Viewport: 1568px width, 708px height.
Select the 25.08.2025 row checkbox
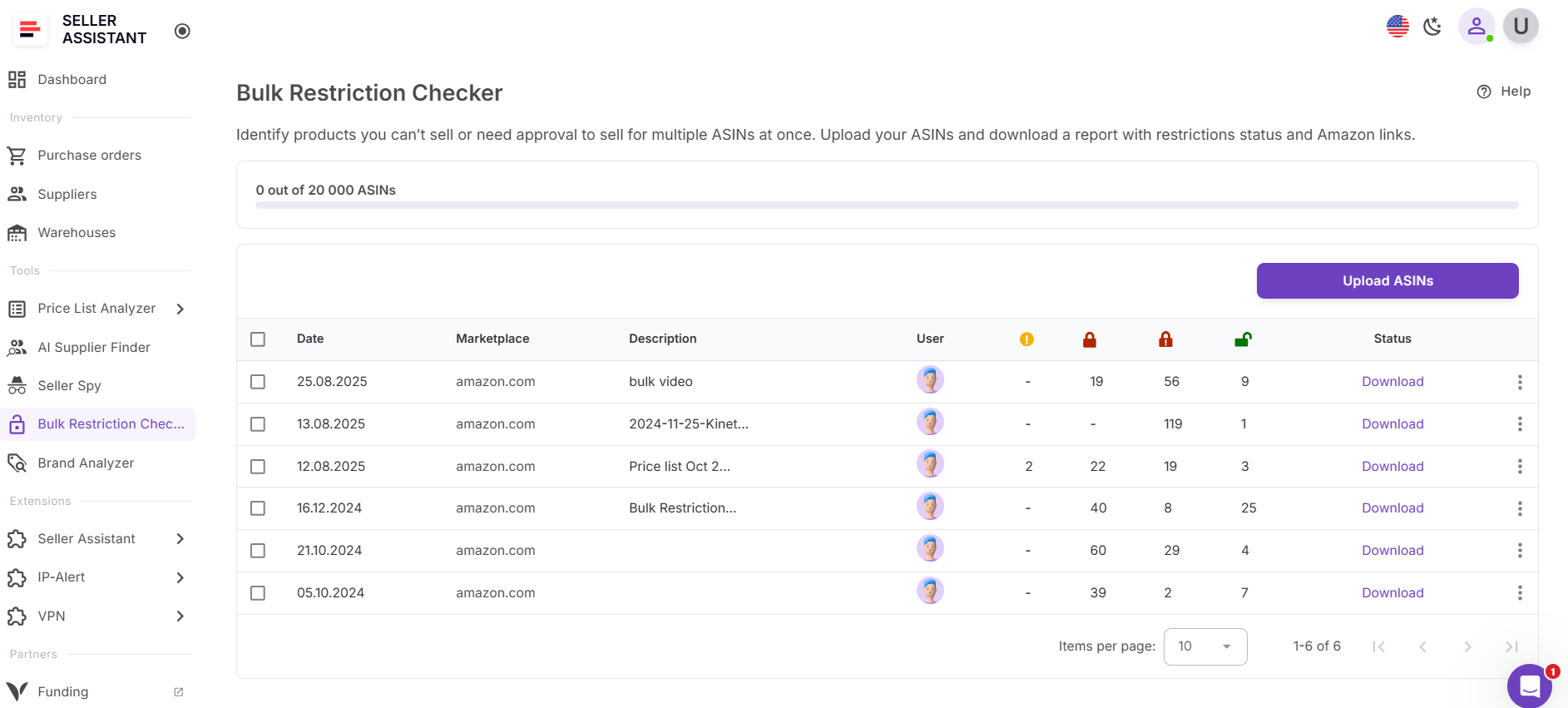pyautogui.click(x=258, y=382)
